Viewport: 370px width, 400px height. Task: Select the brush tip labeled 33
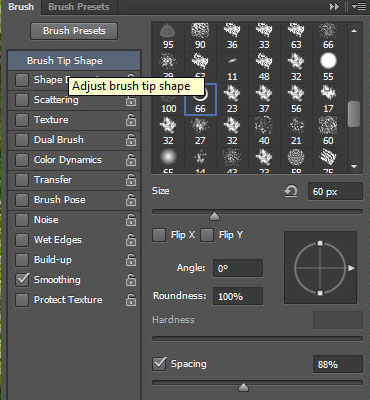click(x=264, y=36)
